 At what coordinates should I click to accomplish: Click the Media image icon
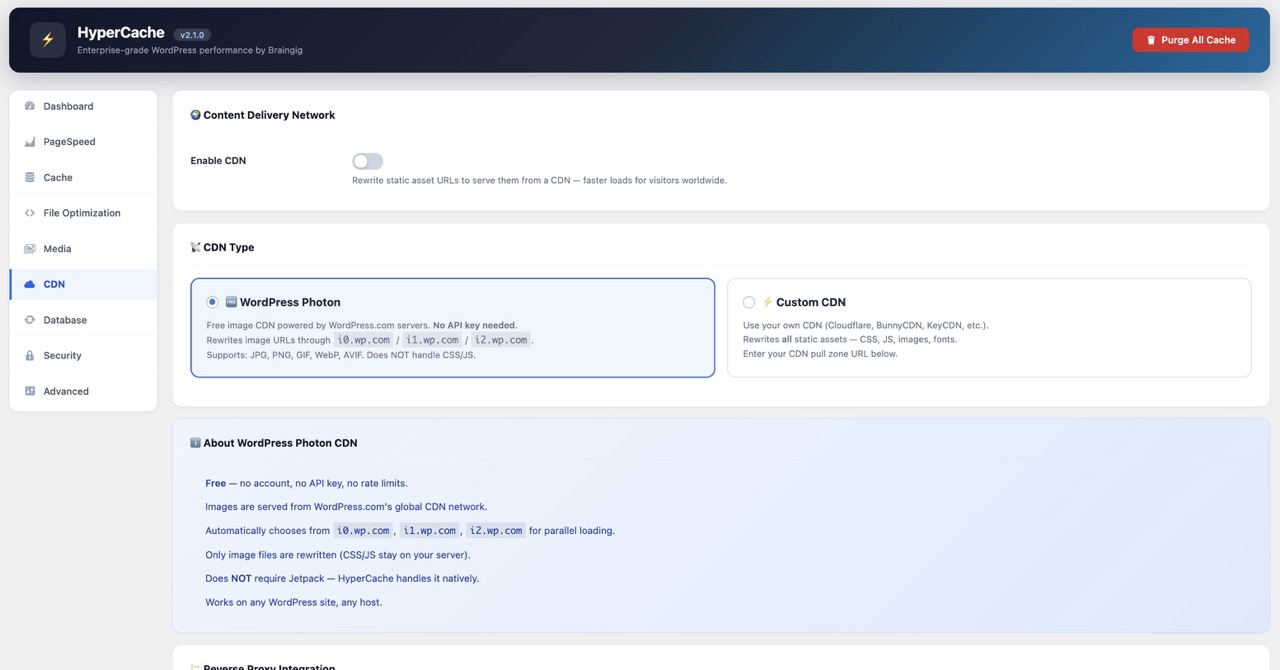pyautogui.click(x=30, y=249)
